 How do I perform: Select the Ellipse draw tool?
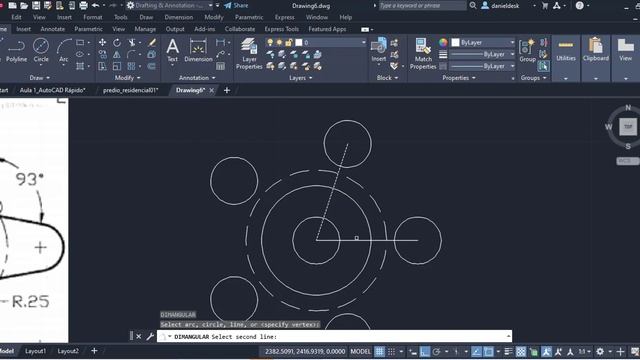click(x=80, y=54)
